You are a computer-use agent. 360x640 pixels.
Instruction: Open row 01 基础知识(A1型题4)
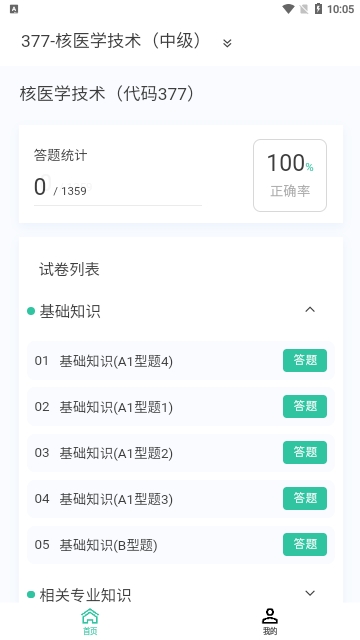tap(181, 361)
